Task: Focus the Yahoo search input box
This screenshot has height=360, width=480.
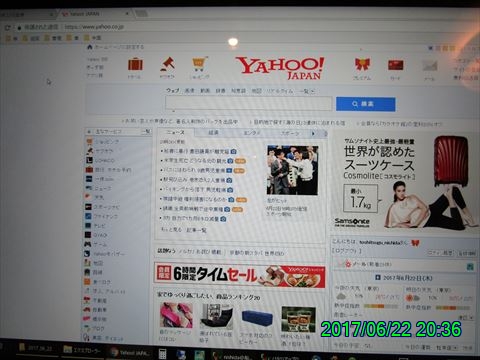Action: point(248,104)
